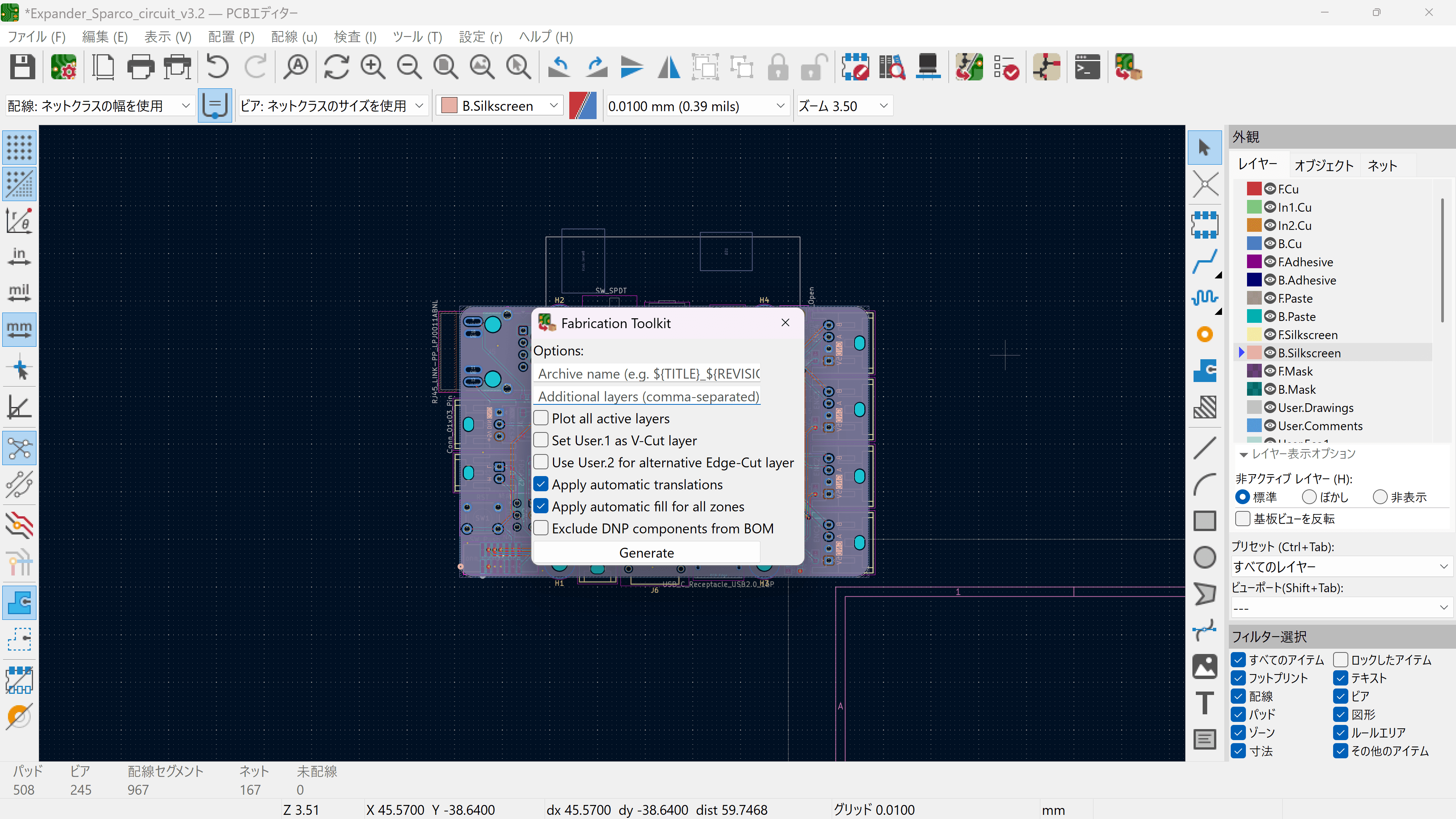
Task: Click the Additional layers input field
Action: [x=647, y=396]
